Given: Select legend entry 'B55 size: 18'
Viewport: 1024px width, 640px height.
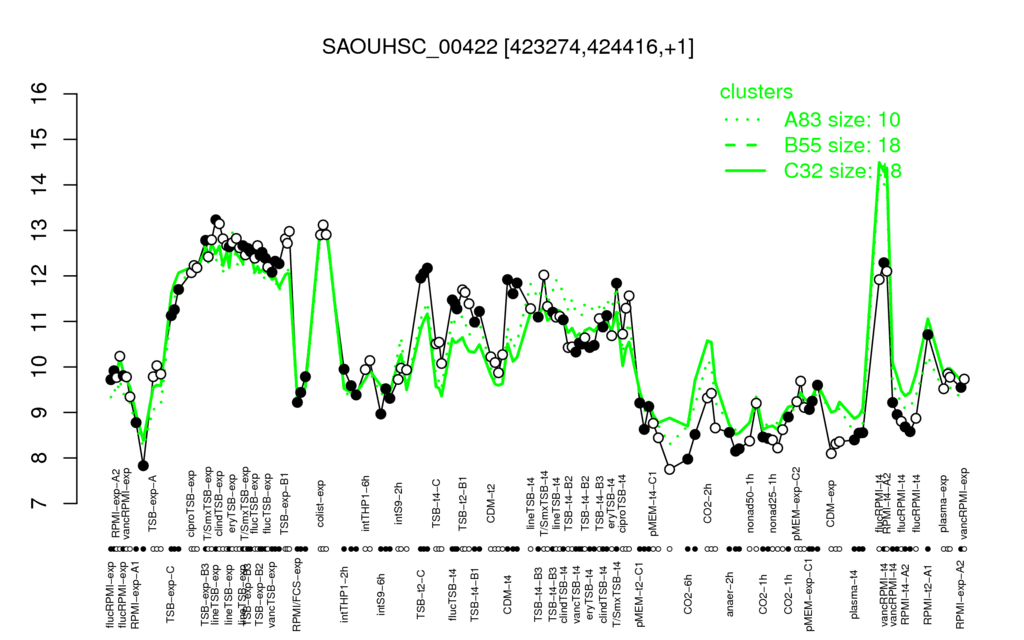Looking at the screenshot, I should [x=842, y=145].
